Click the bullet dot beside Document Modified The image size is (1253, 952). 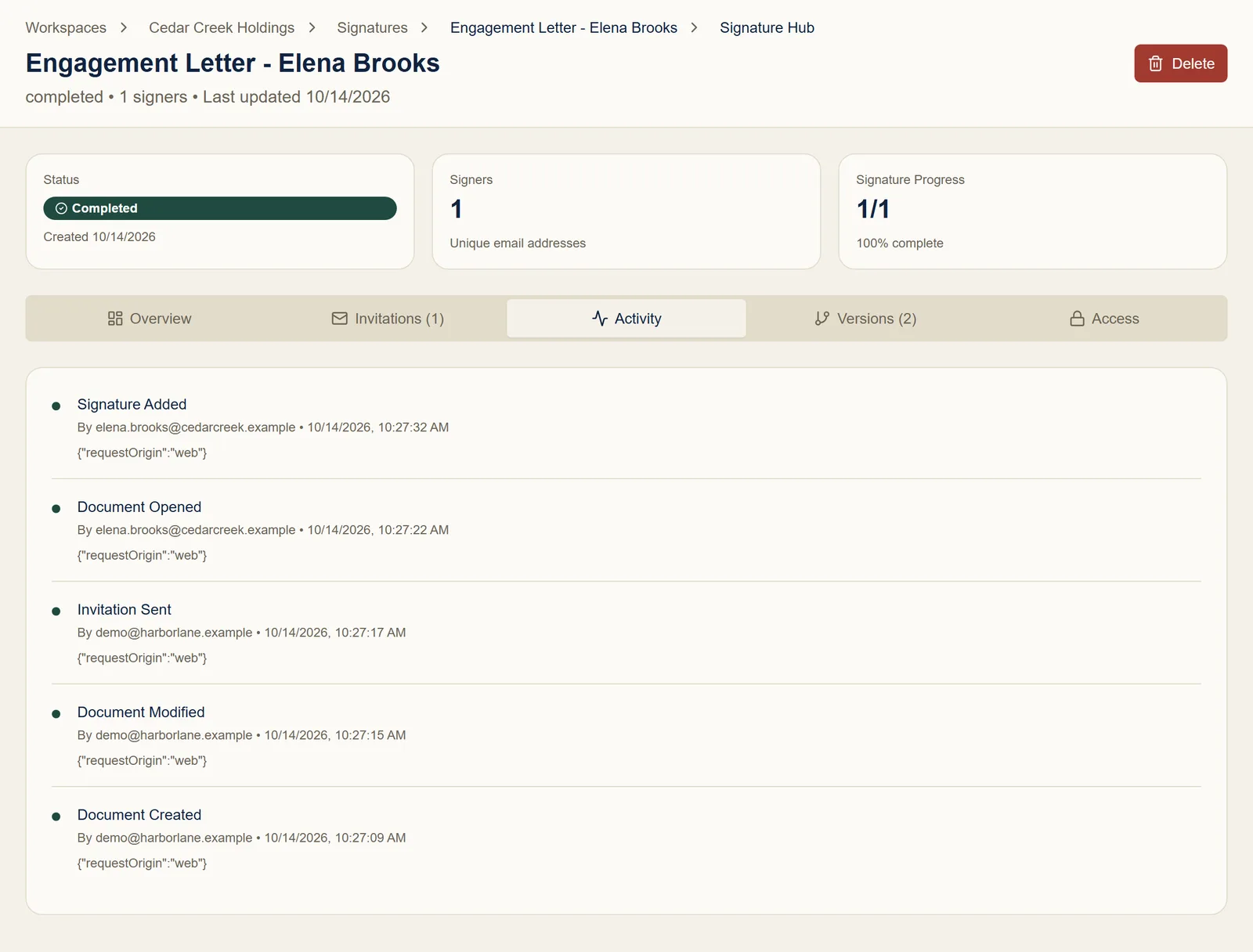tap(56, 714)
